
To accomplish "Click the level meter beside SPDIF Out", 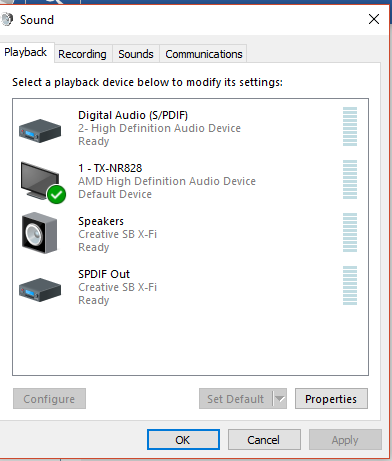I will point(350,285).
